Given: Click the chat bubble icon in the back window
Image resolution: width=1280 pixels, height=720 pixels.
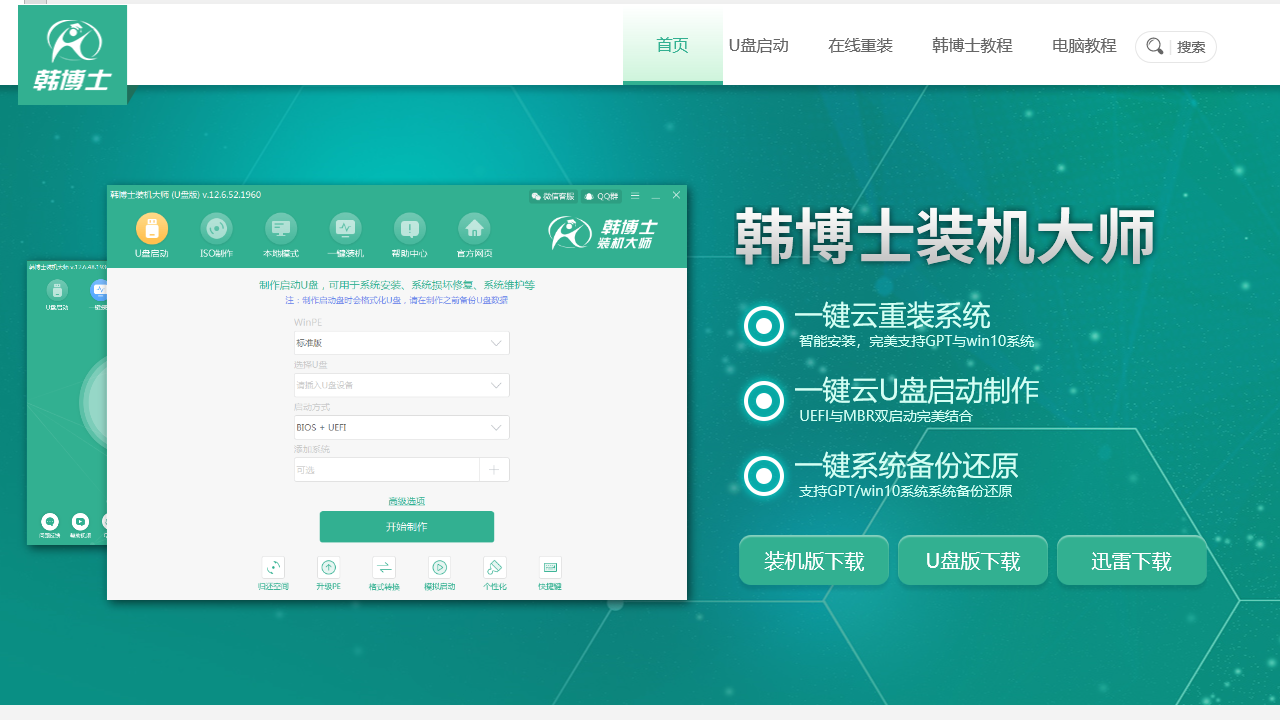Looking at the screenshot, I should click(49, 521).
